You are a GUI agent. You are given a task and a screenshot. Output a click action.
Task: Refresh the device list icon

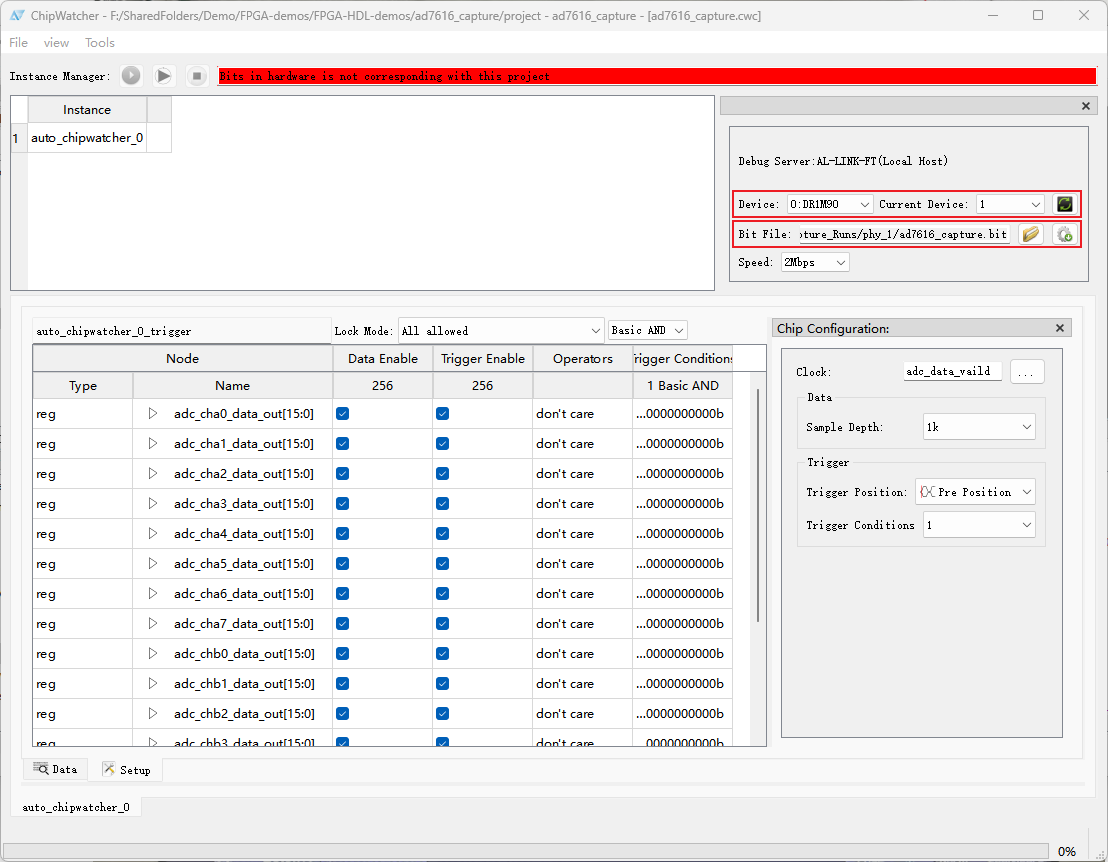(x=1065, y=204)
